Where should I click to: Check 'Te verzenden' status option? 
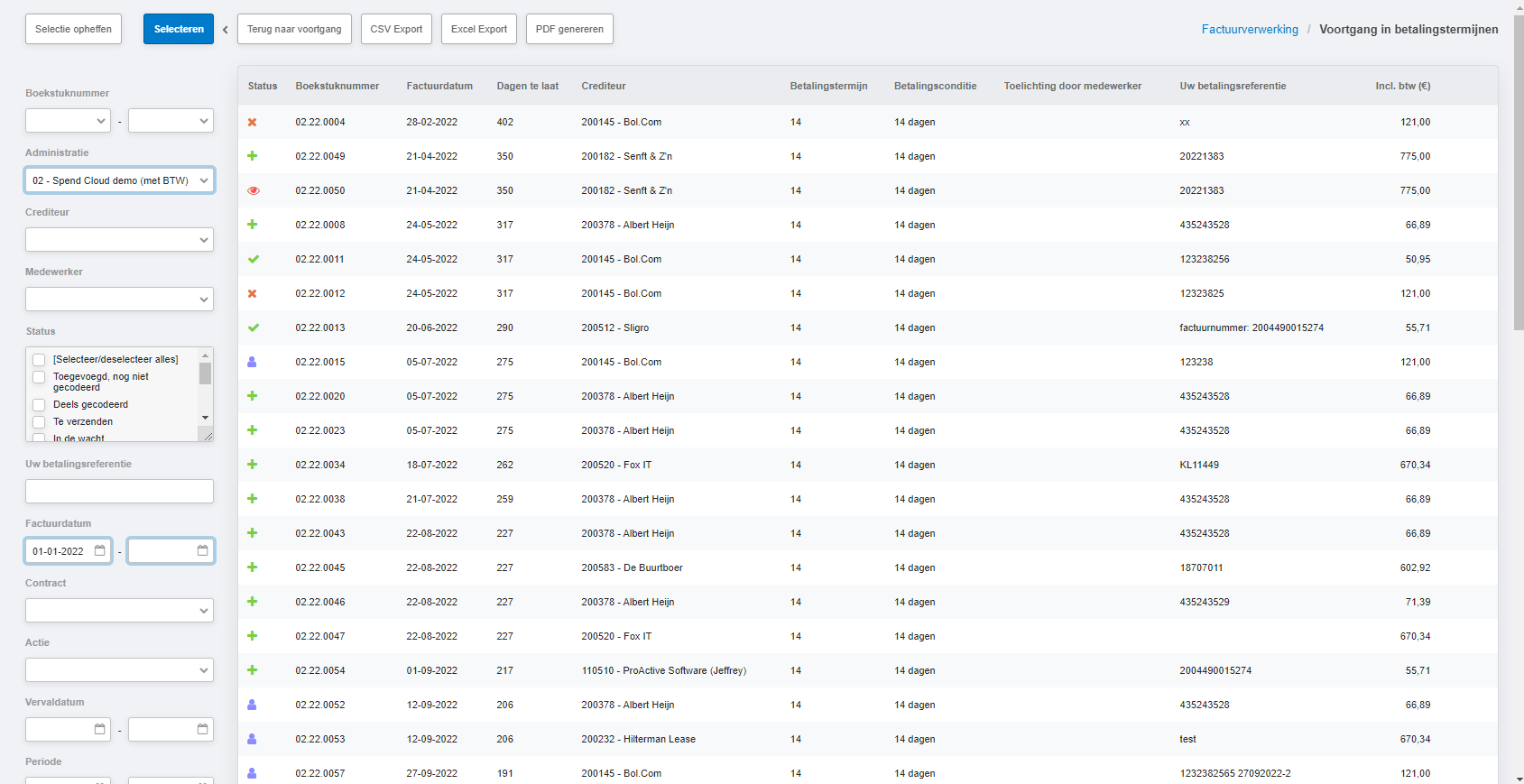[x=39, y=422]
